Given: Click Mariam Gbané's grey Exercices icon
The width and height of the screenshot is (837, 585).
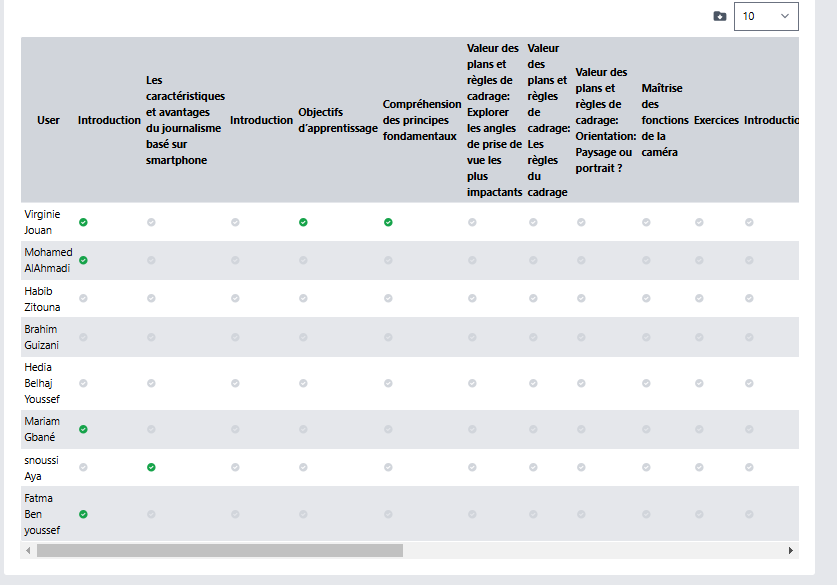Looking at the screenshot, I should 699,429.
